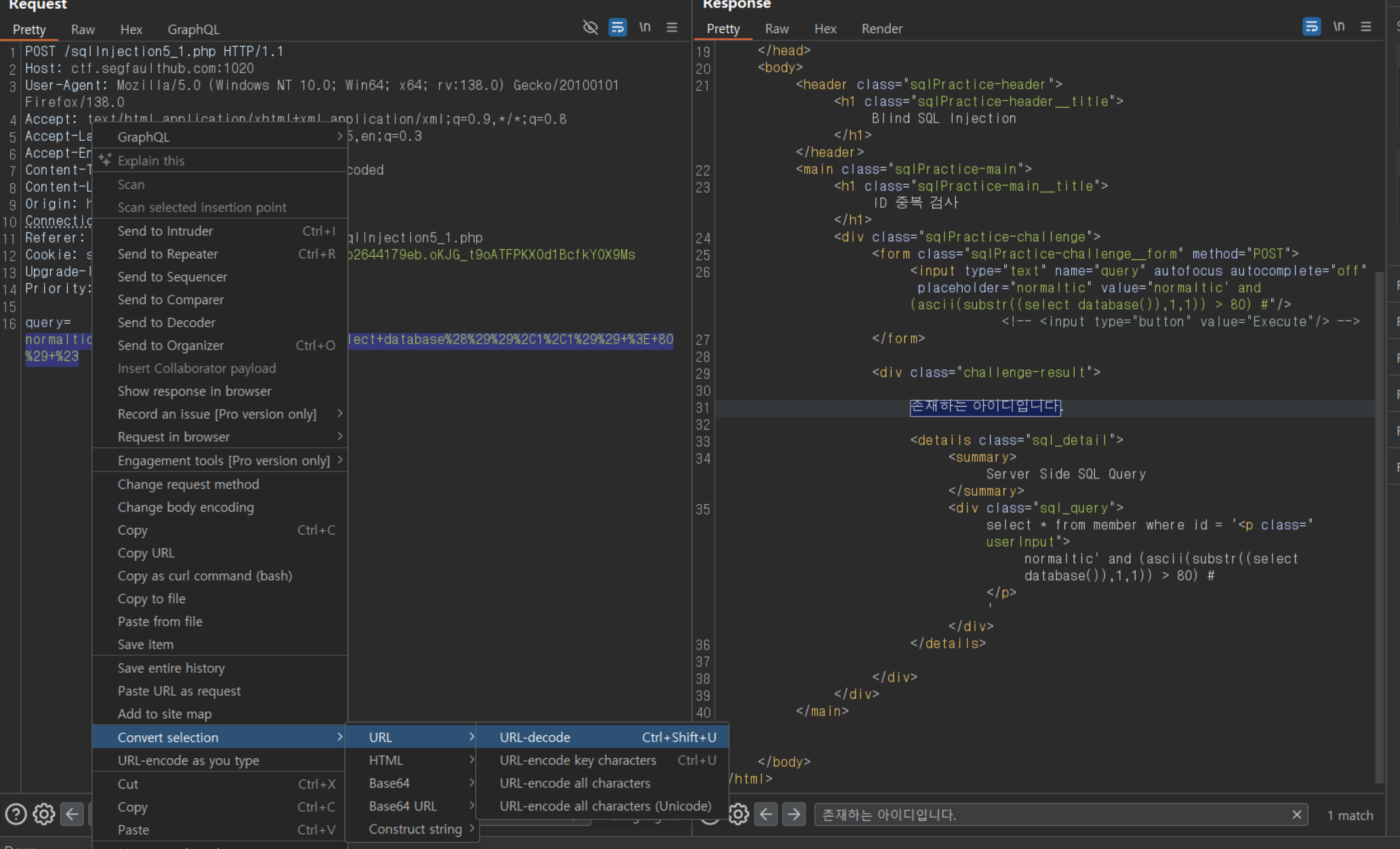Select the Response Pretty tab
The height and width of the screenshot is (849, 1400).
(x=723, y=28)
